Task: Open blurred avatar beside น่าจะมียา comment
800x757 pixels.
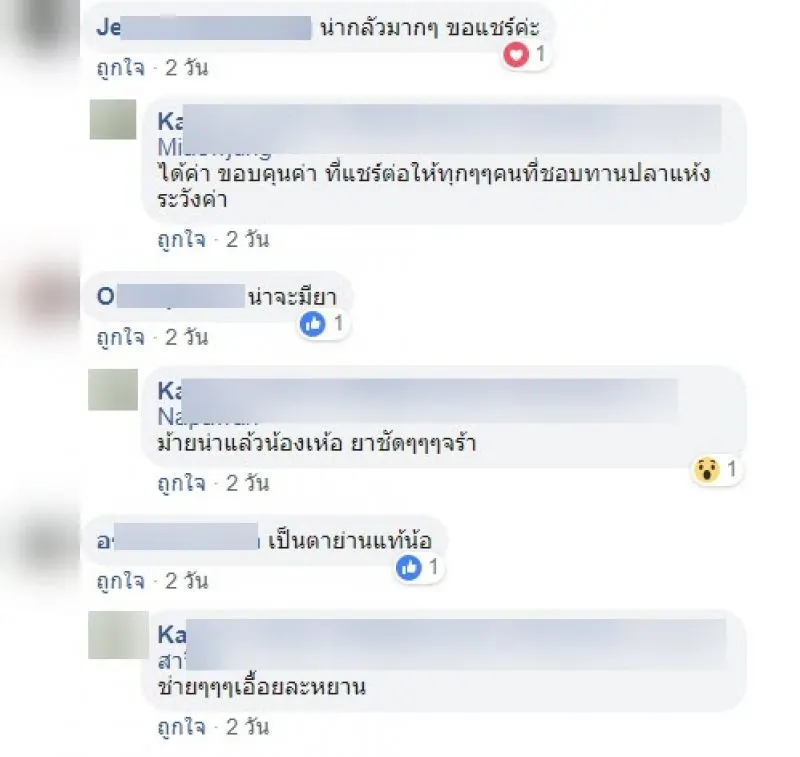Action: click(46, 296)
